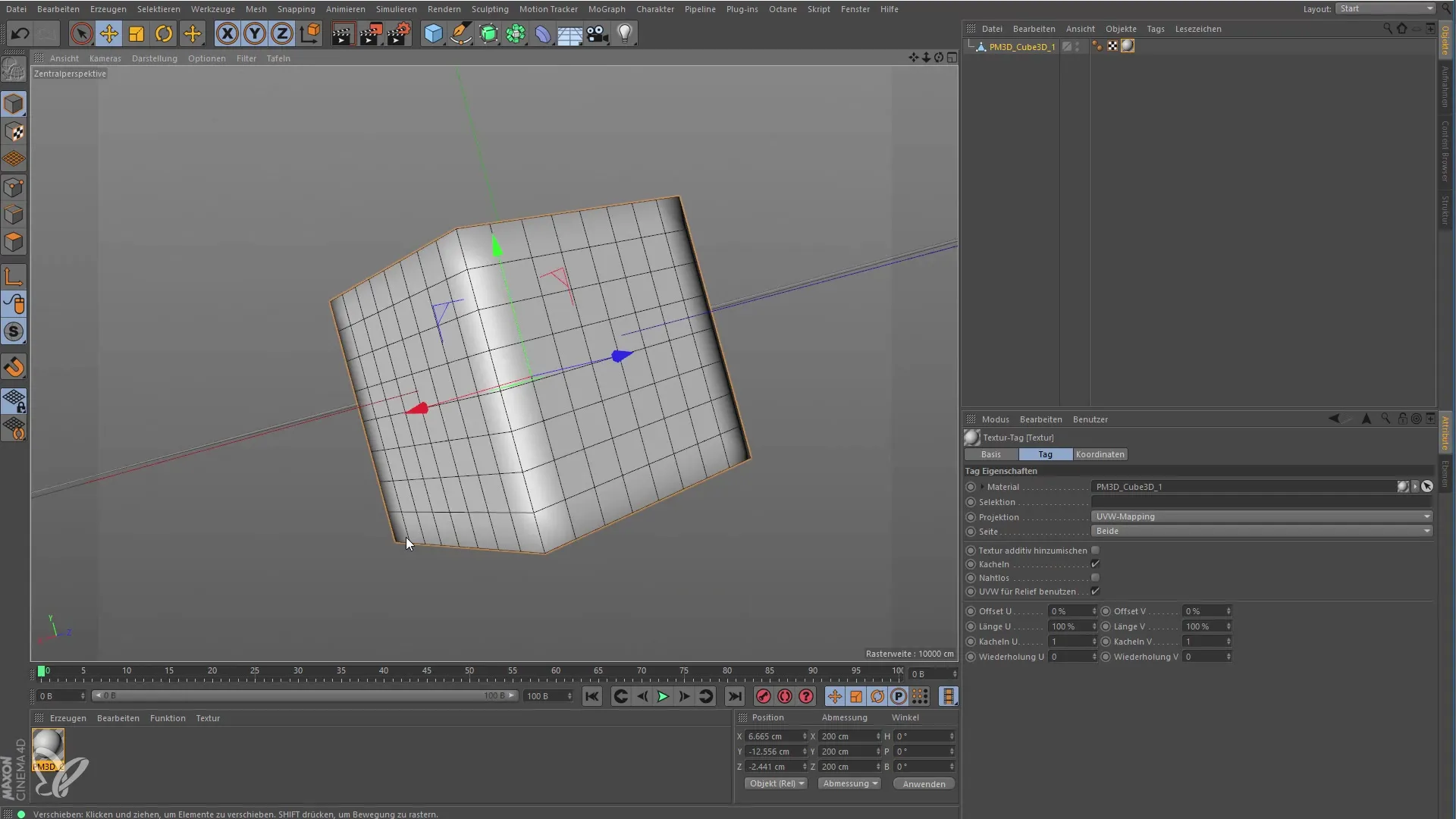1456x819 pixels.
Task: Expand the Material property triangle
Action: 982,487
